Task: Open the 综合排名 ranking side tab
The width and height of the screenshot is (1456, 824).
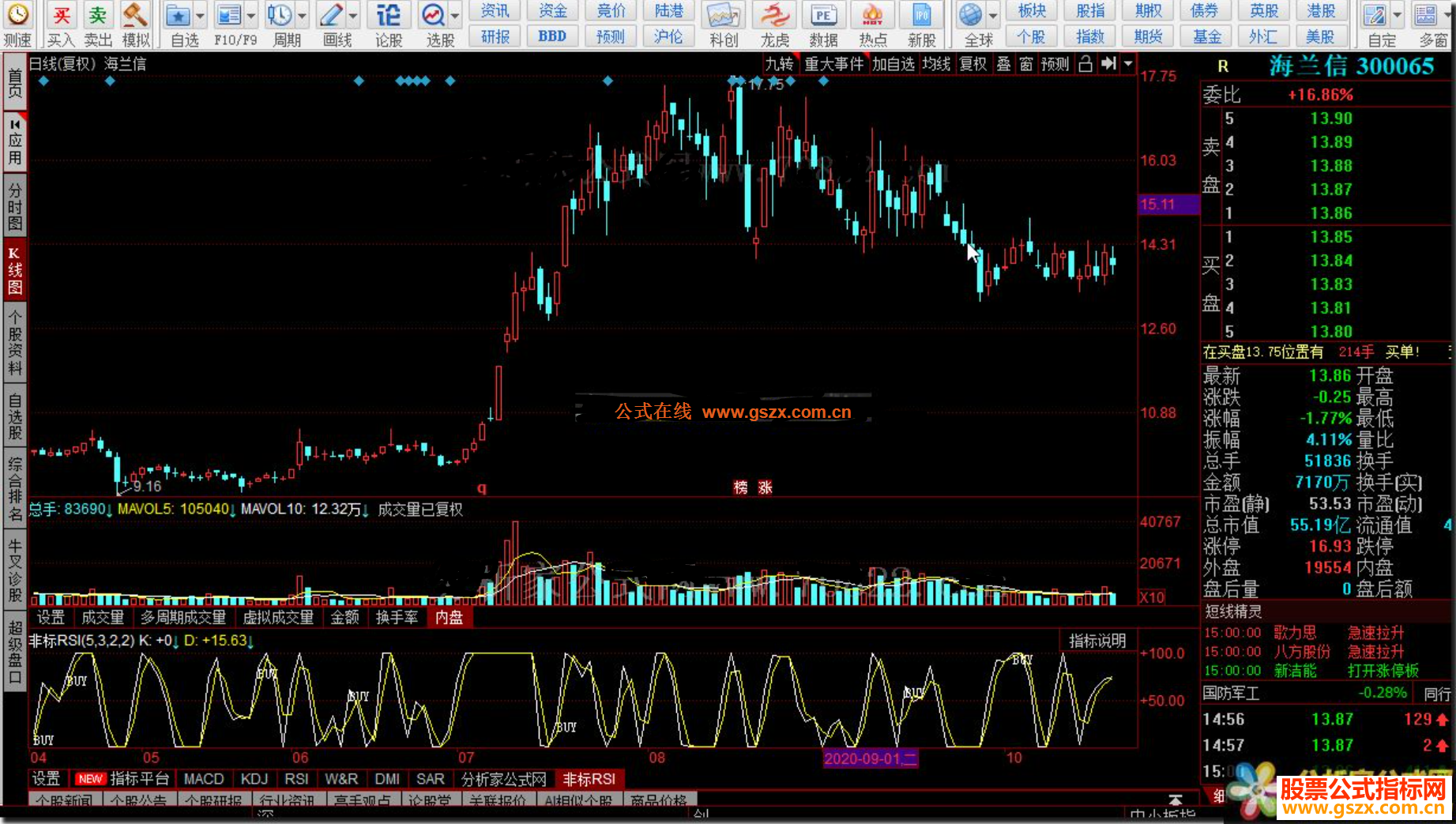Action: (x=15, y=490)
